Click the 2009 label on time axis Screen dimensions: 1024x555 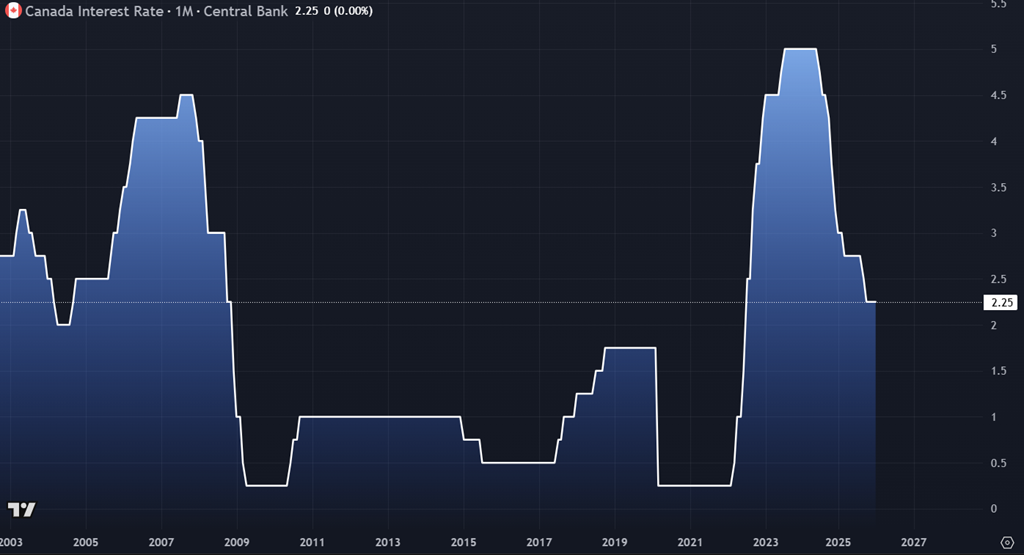(x=237, y=541)
